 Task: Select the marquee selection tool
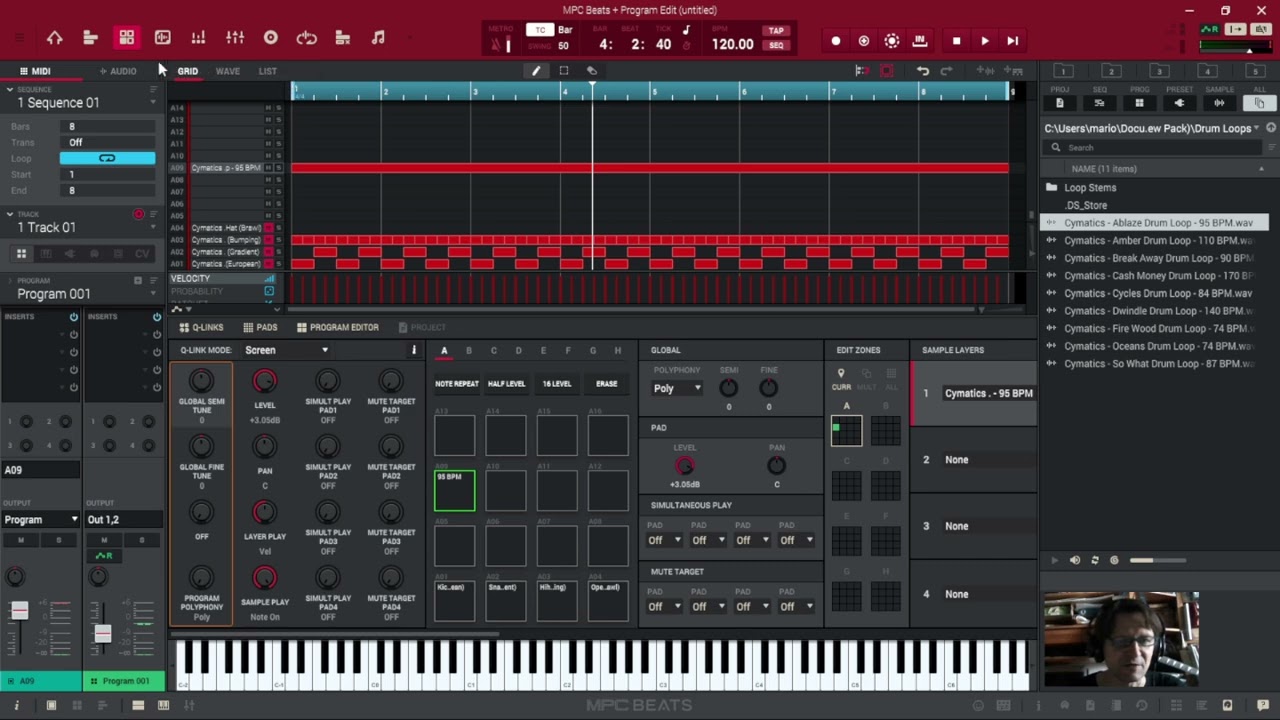[564, 71]
